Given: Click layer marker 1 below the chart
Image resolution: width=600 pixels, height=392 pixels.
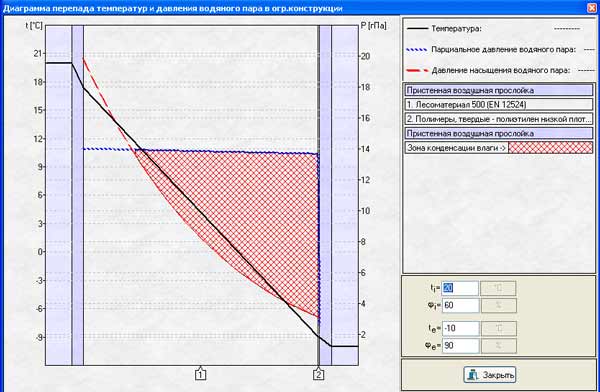Looking at the screenshot, I should pyautogui.click(x=201, y=374).
